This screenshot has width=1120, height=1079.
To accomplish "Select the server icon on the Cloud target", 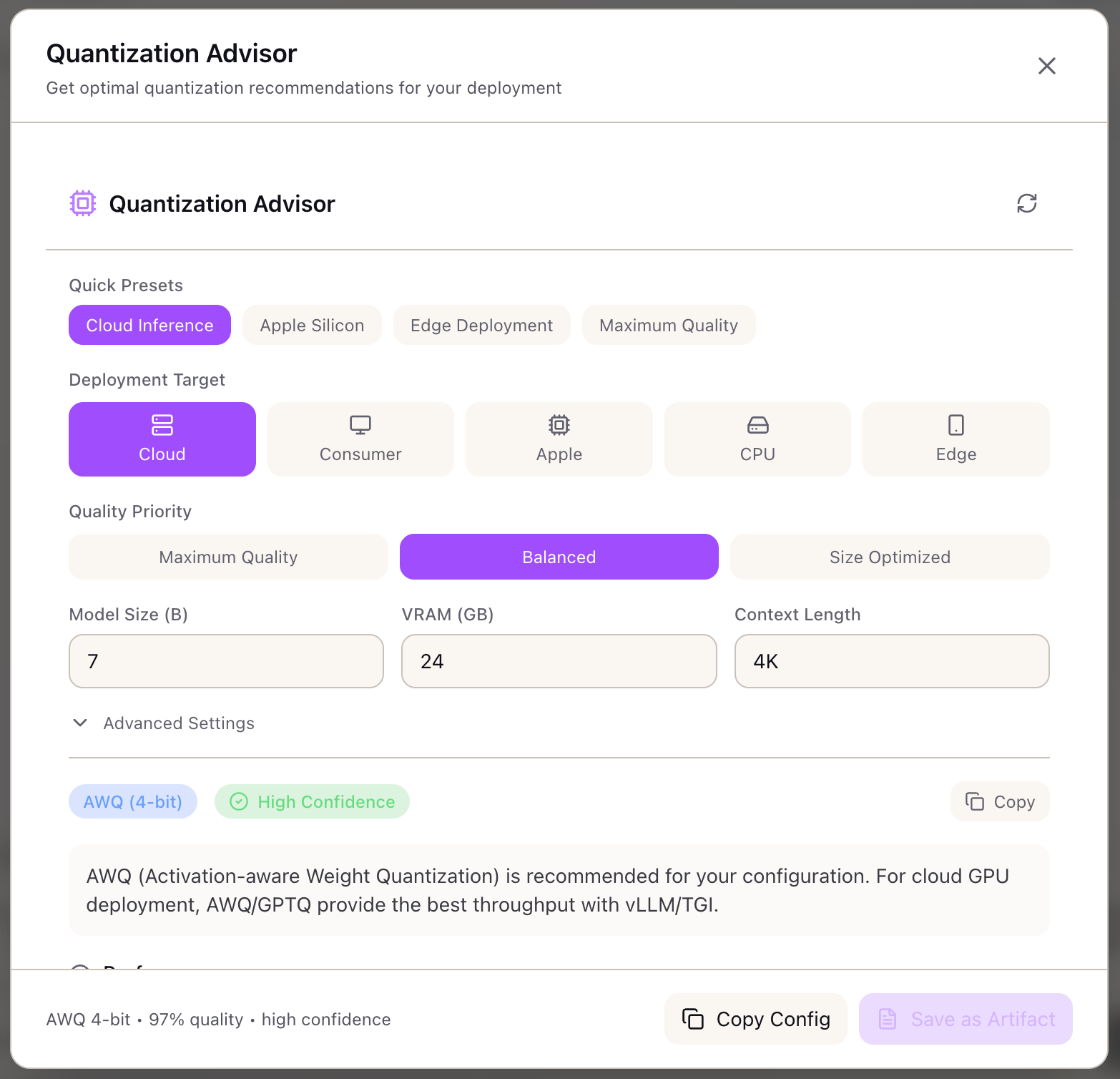I will point(162,424).
